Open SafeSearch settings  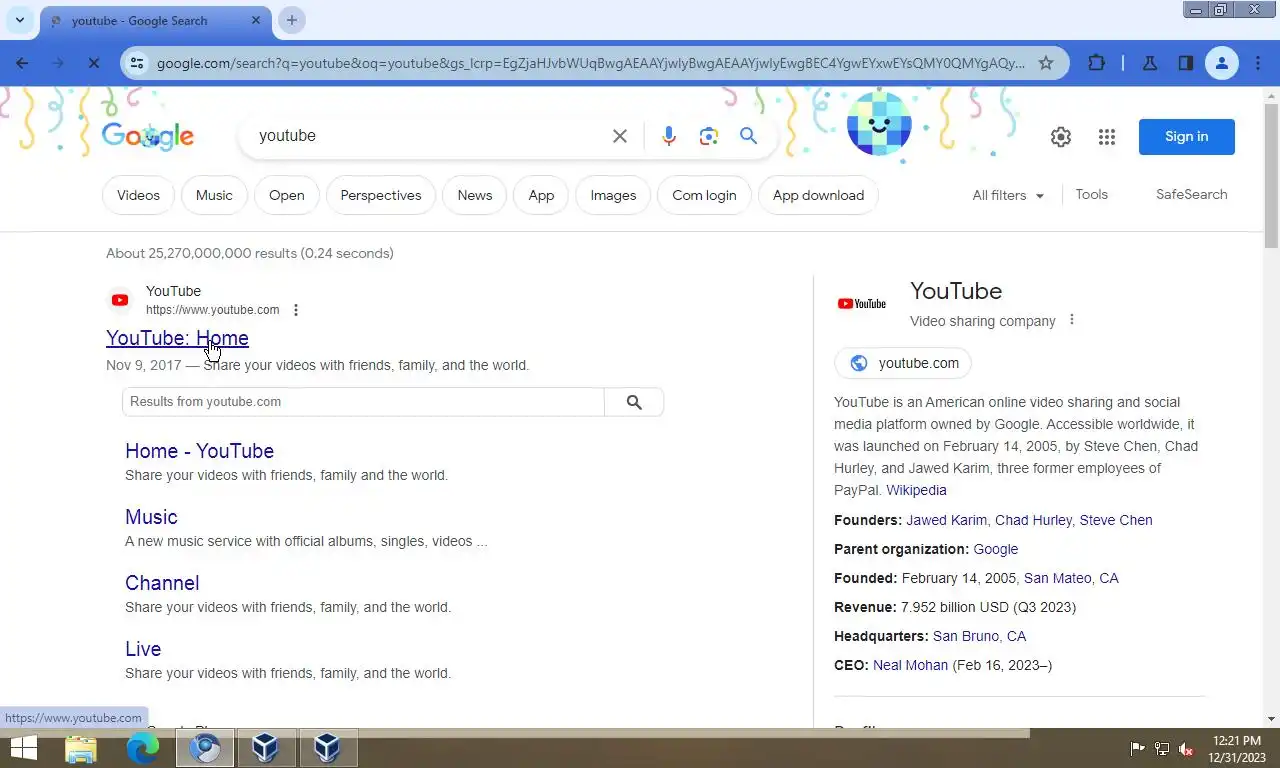click(1191, 194)
